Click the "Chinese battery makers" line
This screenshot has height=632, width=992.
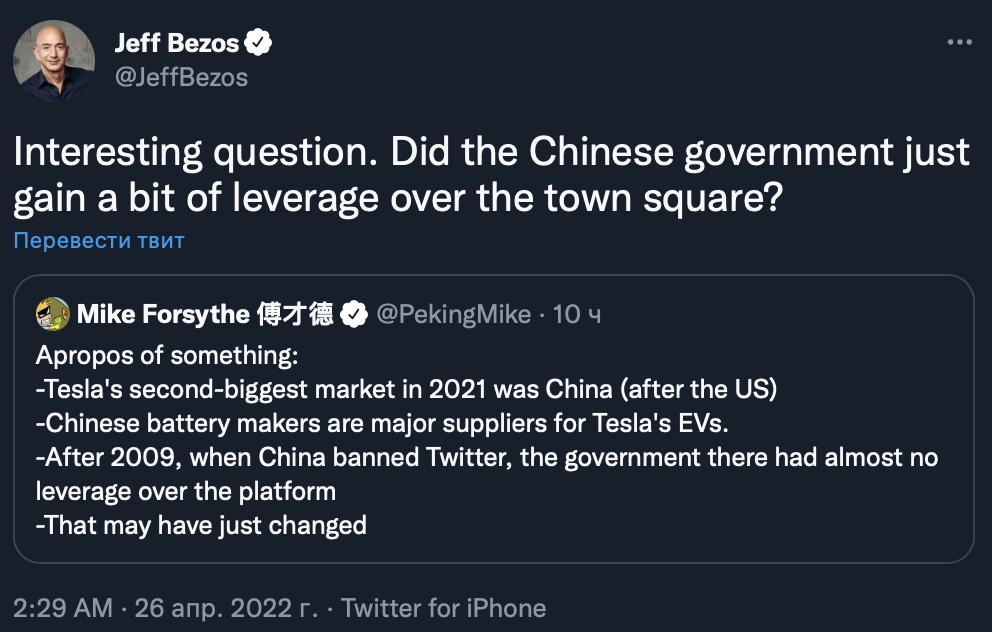(381, 424)
